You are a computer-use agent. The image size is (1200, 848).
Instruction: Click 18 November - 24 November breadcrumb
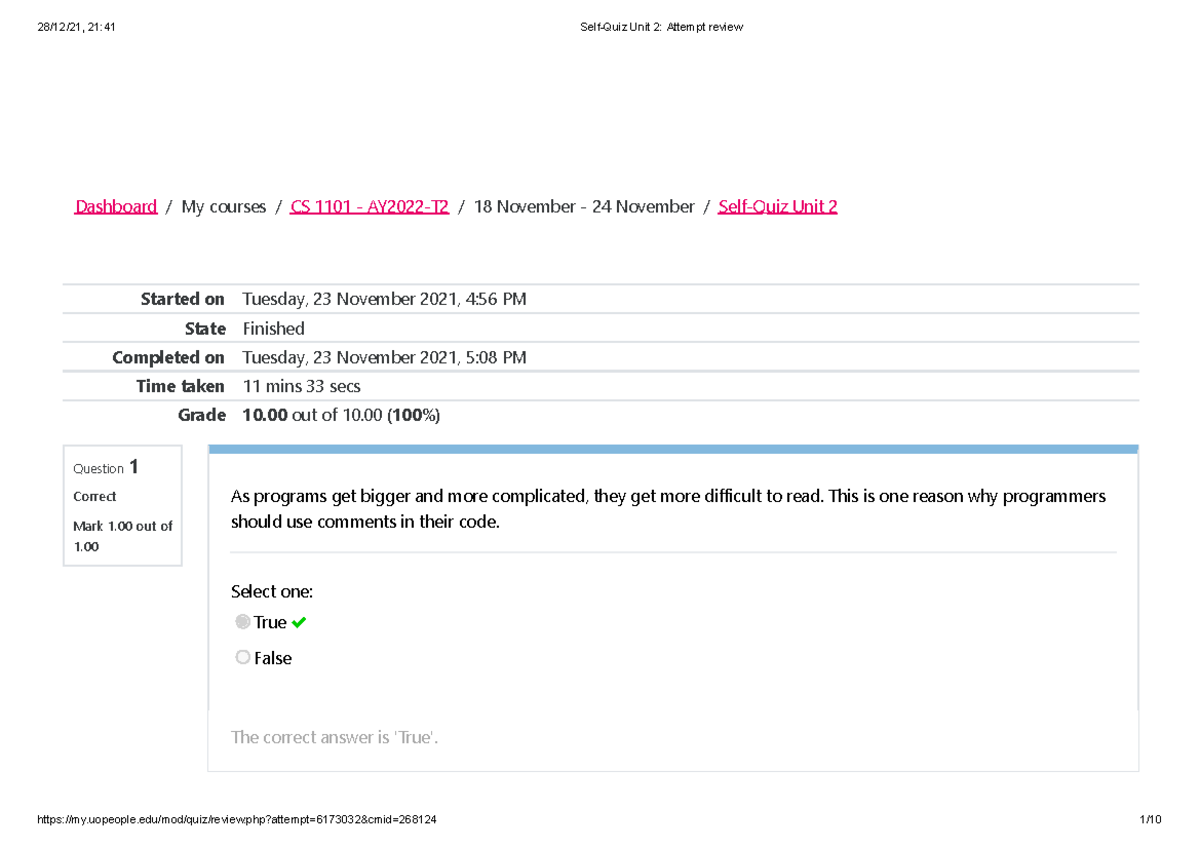(584, 207)
